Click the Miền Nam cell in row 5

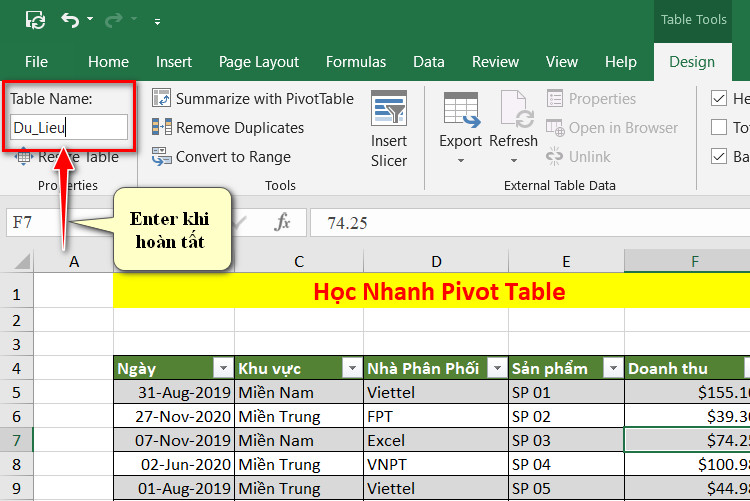pos(299,392)
